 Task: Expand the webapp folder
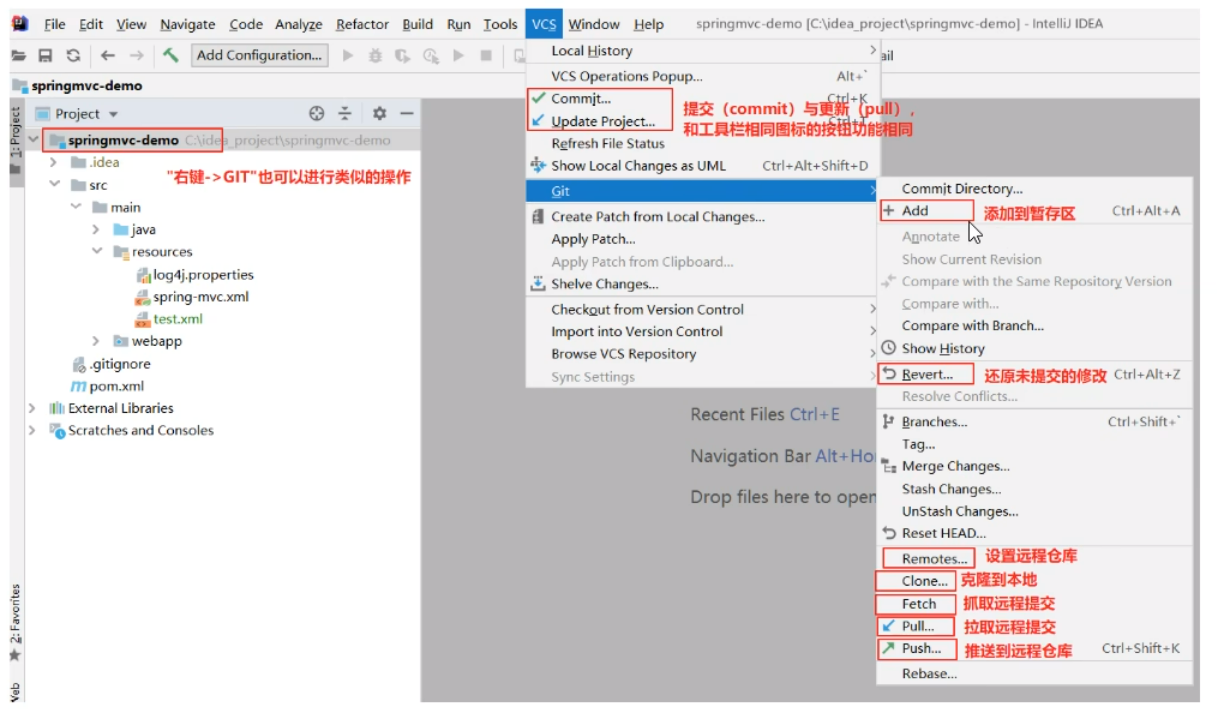pos(96,341)
